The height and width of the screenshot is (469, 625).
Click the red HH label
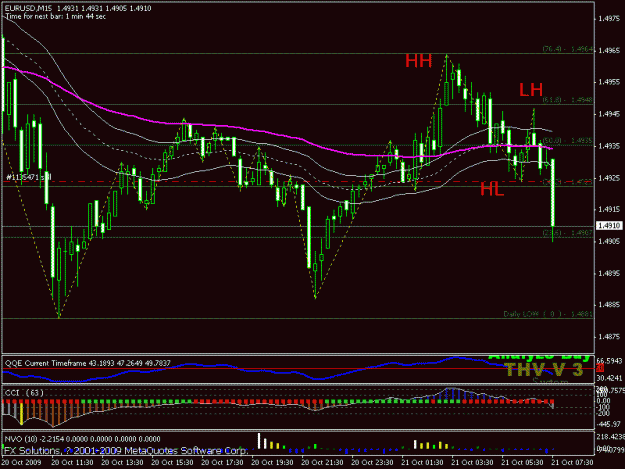[419, 61]
